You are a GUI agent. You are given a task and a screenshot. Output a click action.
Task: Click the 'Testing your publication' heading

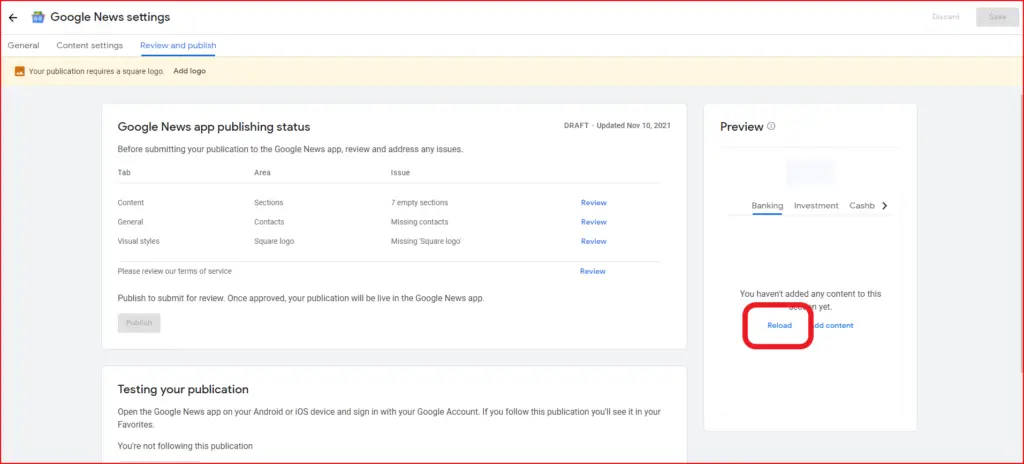(183, 389)
